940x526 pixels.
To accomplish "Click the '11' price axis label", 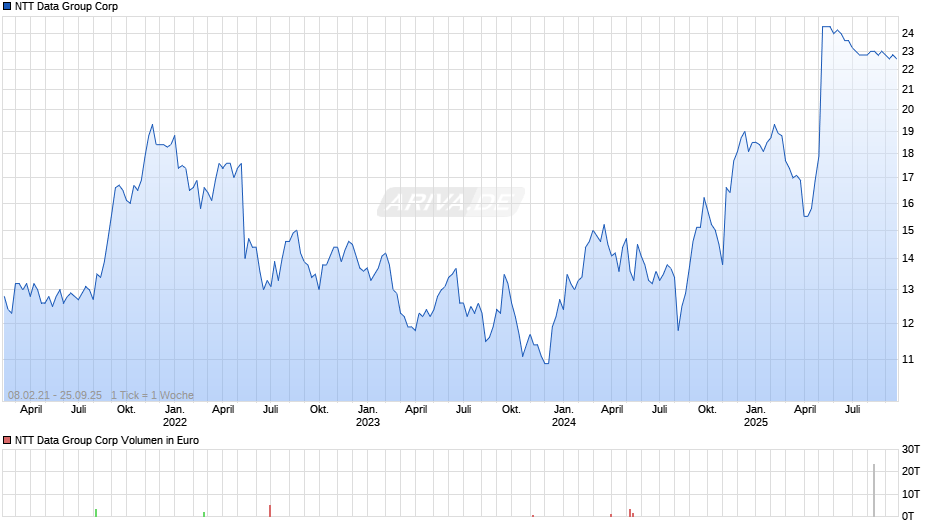I will coord(908,359).
